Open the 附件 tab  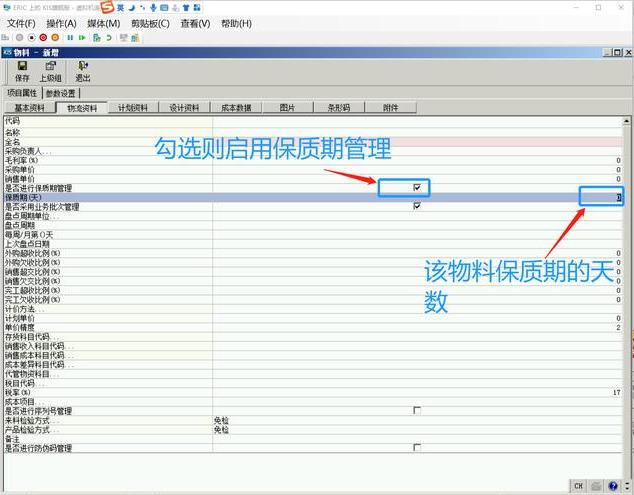[391, 108]
